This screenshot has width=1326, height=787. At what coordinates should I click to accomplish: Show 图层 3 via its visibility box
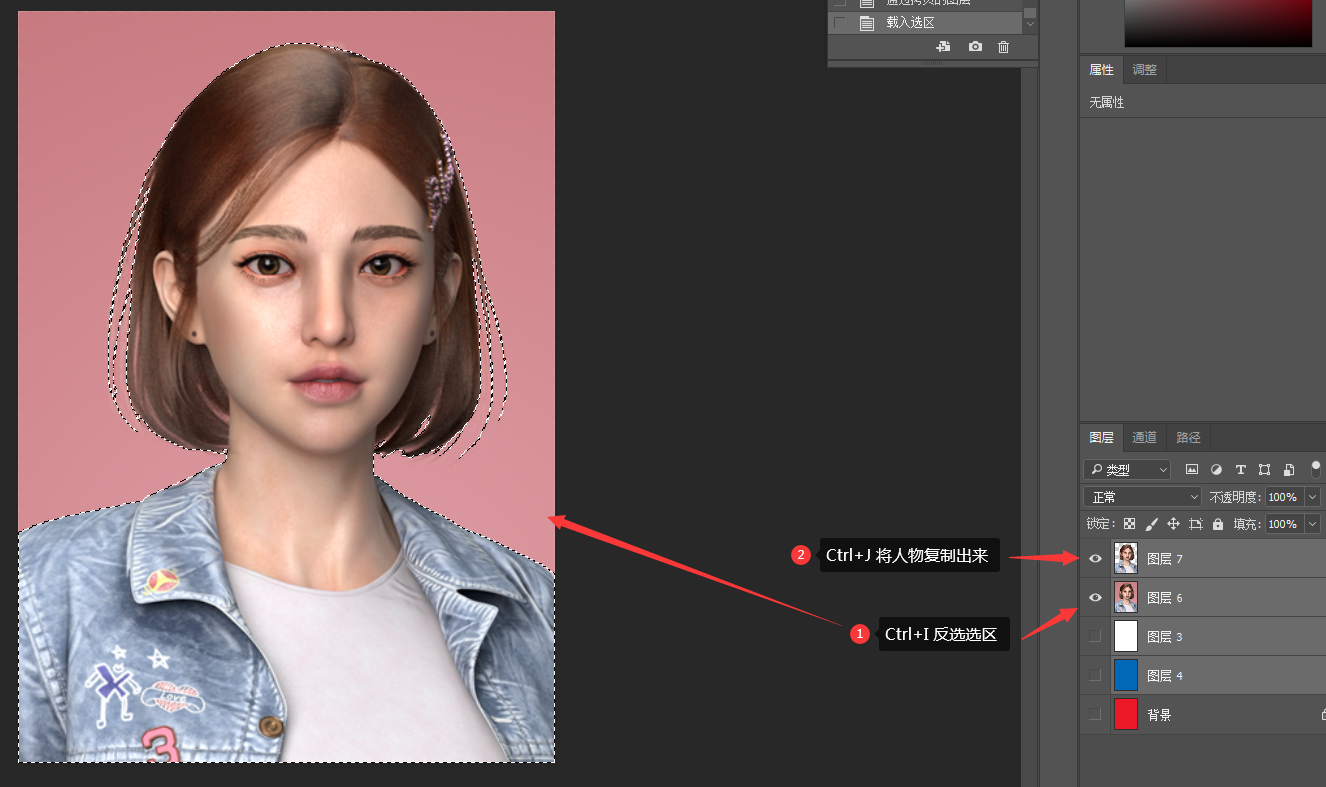[1095, 637]
